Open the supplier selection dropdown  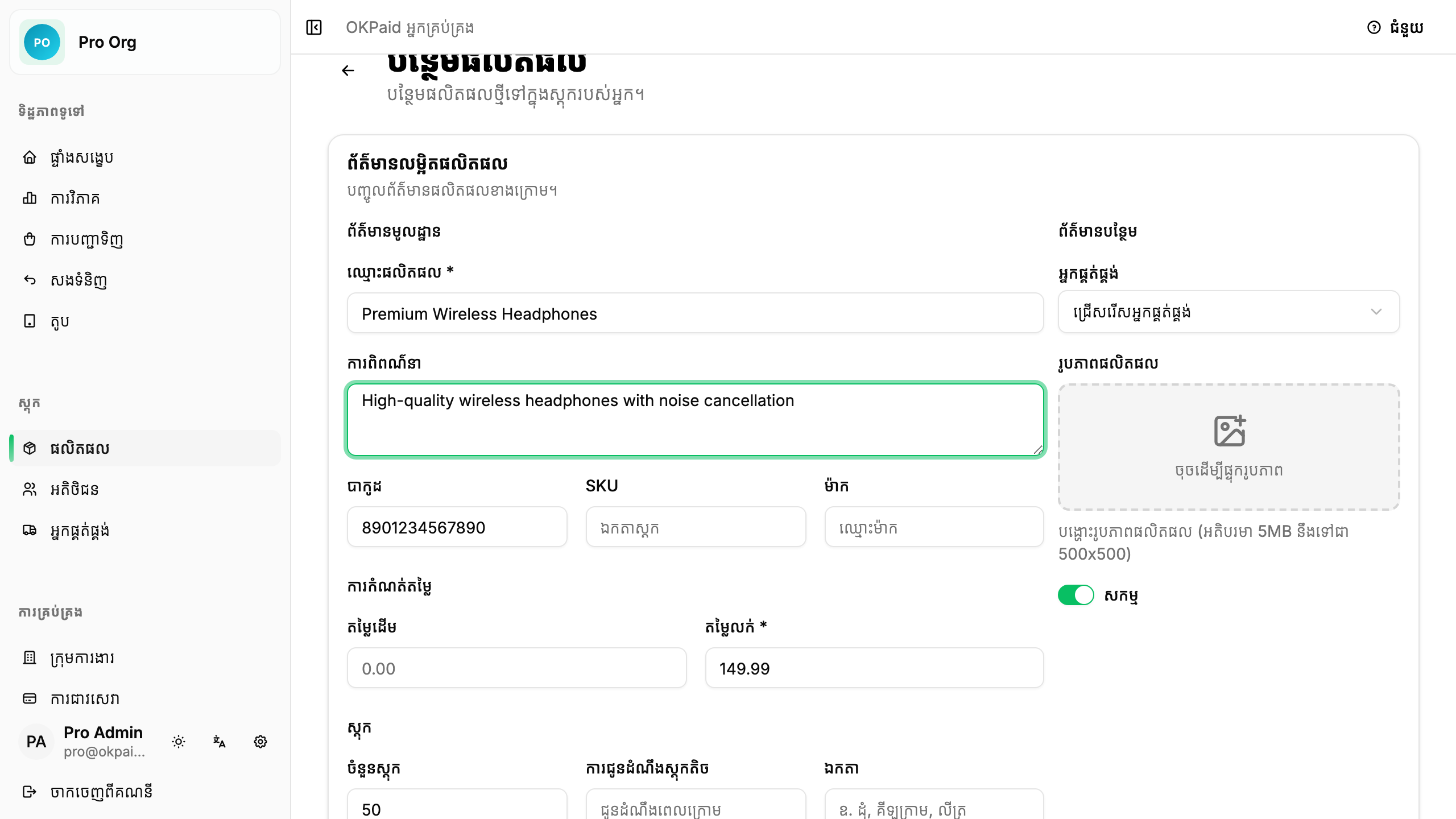click(1228, 312)
